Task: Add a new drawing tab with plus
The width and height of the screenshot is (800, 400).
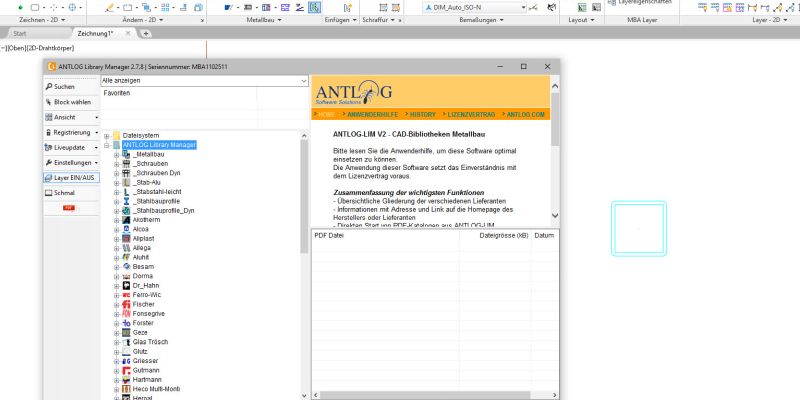Action: (x=146, y=34)
